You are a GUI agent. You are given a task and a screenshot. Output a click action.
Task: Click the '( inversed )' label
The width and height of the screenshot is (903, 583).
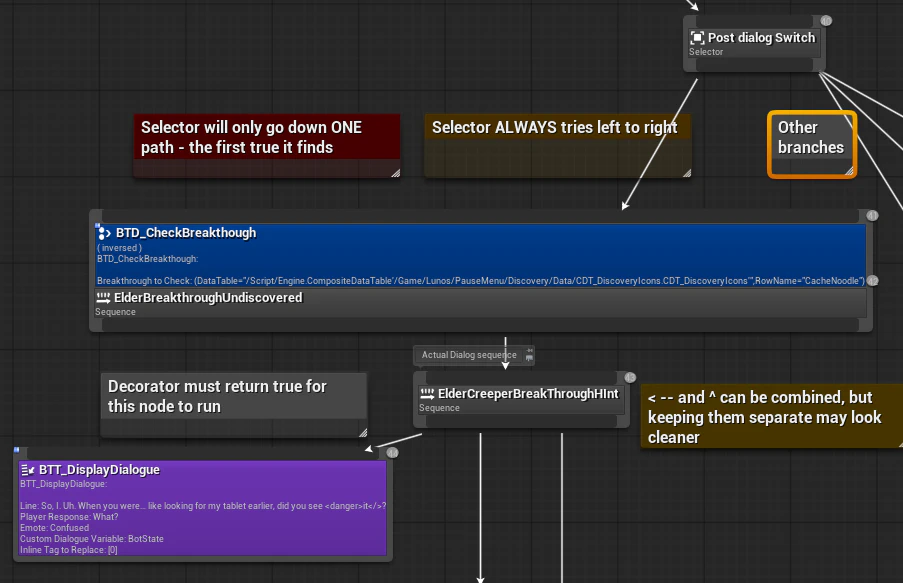pyautogui.click(x=119, y=248)
